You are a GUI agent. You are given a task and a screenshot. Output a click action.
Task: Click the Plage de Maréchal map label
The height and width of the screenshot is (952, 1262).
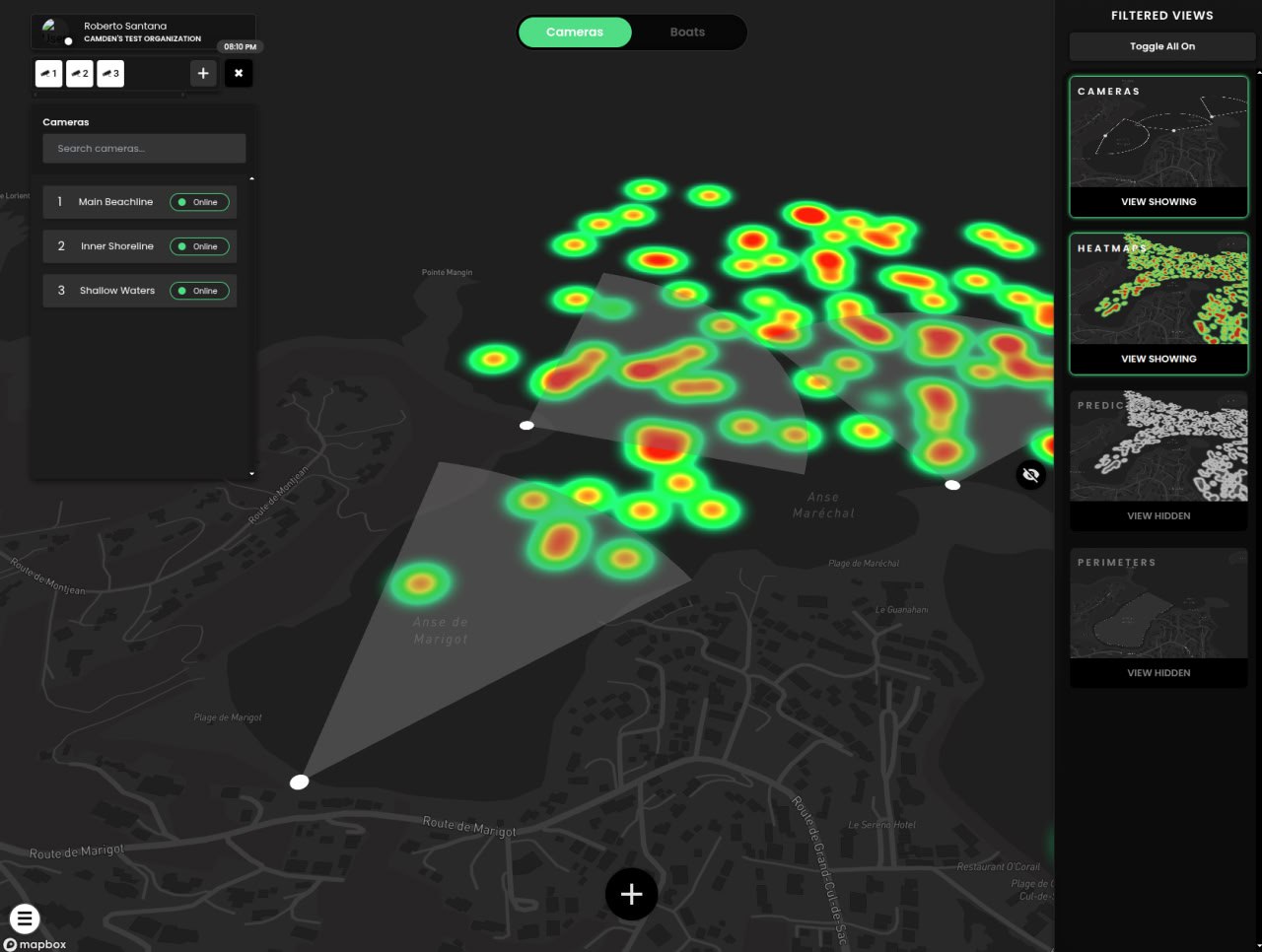[x=864, y=564]
